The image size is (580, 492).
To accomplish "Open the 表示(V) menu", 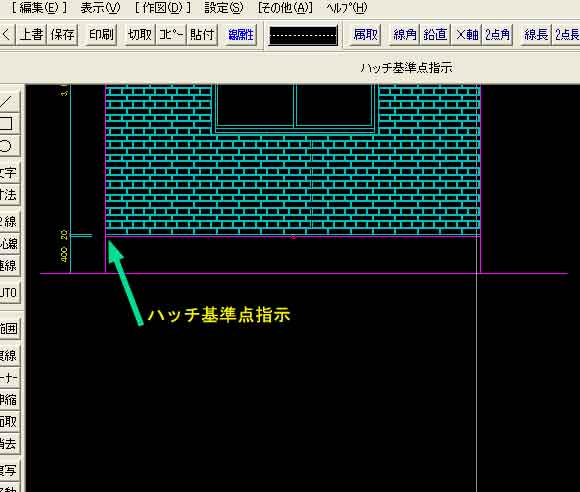I will pyautogui.click(x=100, y=8).
